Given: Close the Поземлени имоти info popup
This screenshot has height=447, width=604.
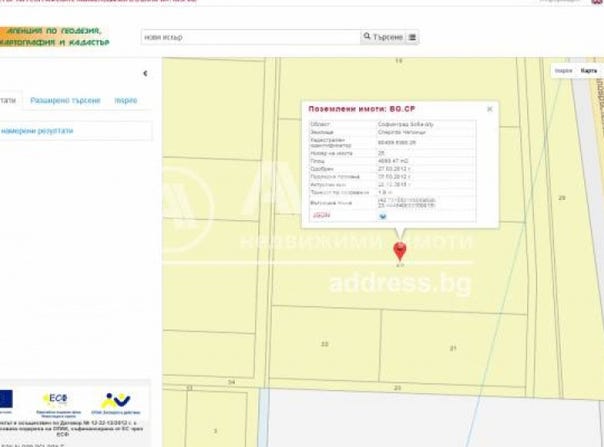Looking at the screenshot, I should tap(490, 109).
